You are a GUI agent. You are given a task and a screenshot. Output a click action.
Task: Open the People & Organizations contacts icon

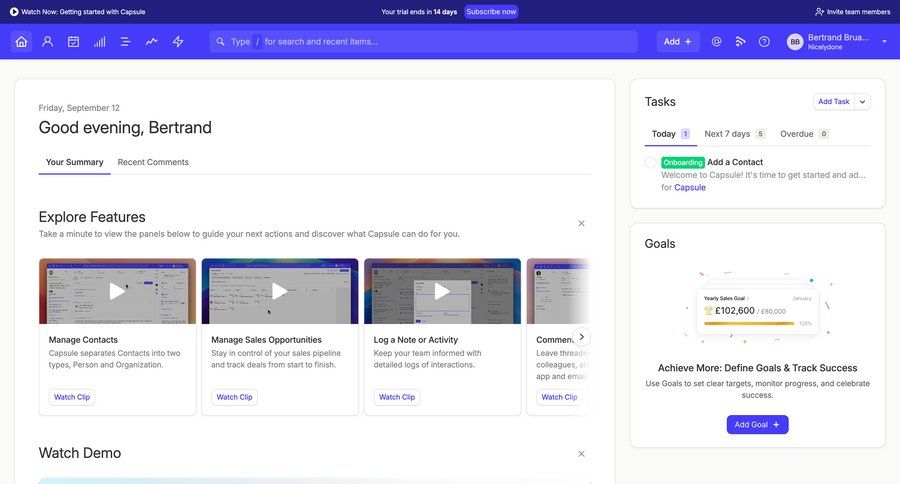click(x=47, y=42)
